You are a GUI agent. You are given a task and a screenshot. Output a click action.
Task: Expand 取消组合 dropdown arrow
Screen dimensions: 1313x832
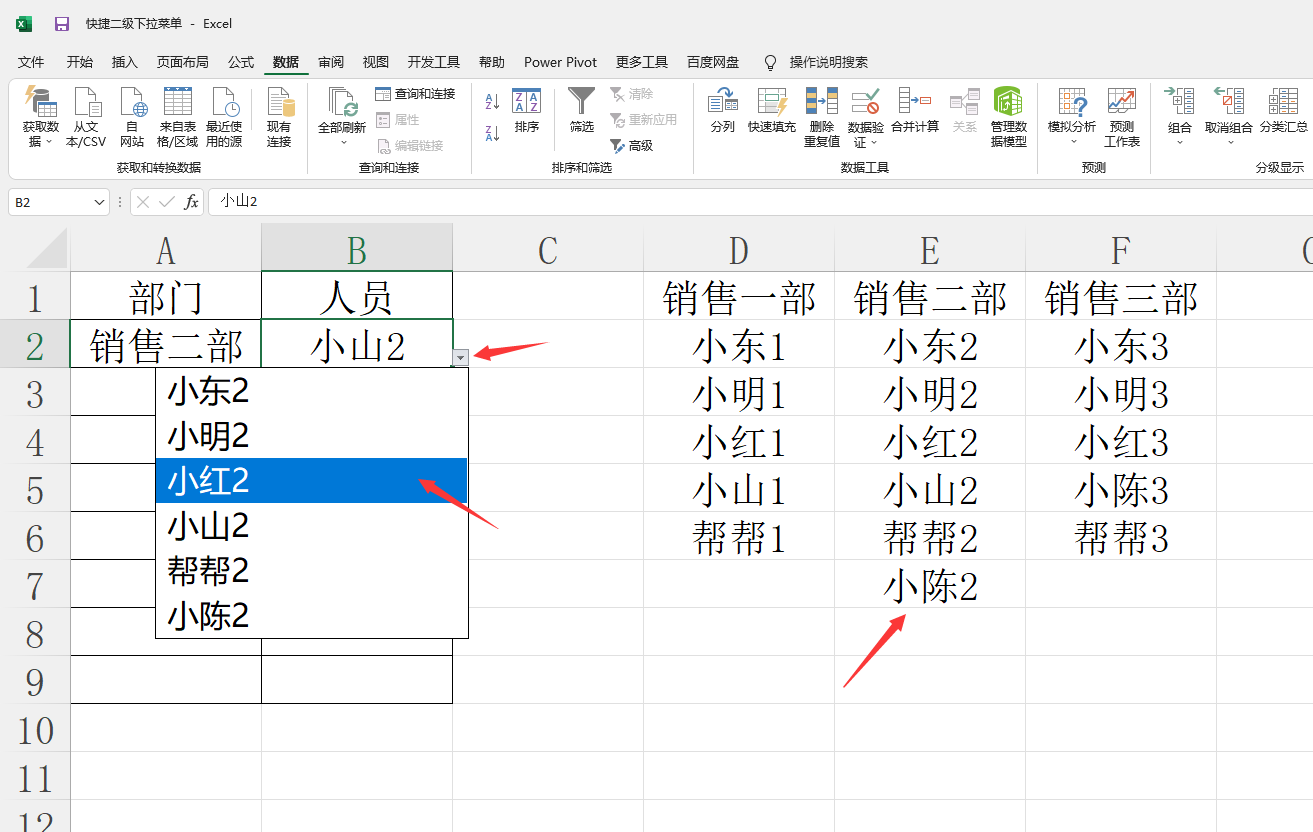click(1229, 142)
